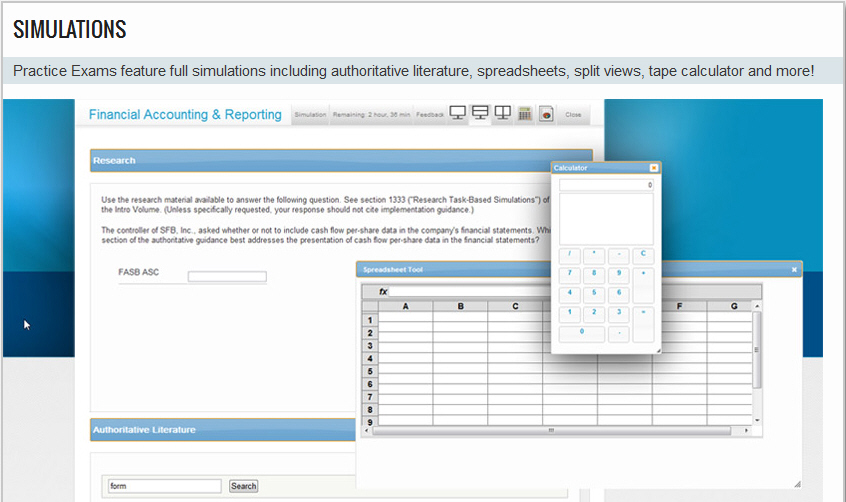Click the Search button in Authoritative Literature
846x502 pixels.
coord(243,486)
